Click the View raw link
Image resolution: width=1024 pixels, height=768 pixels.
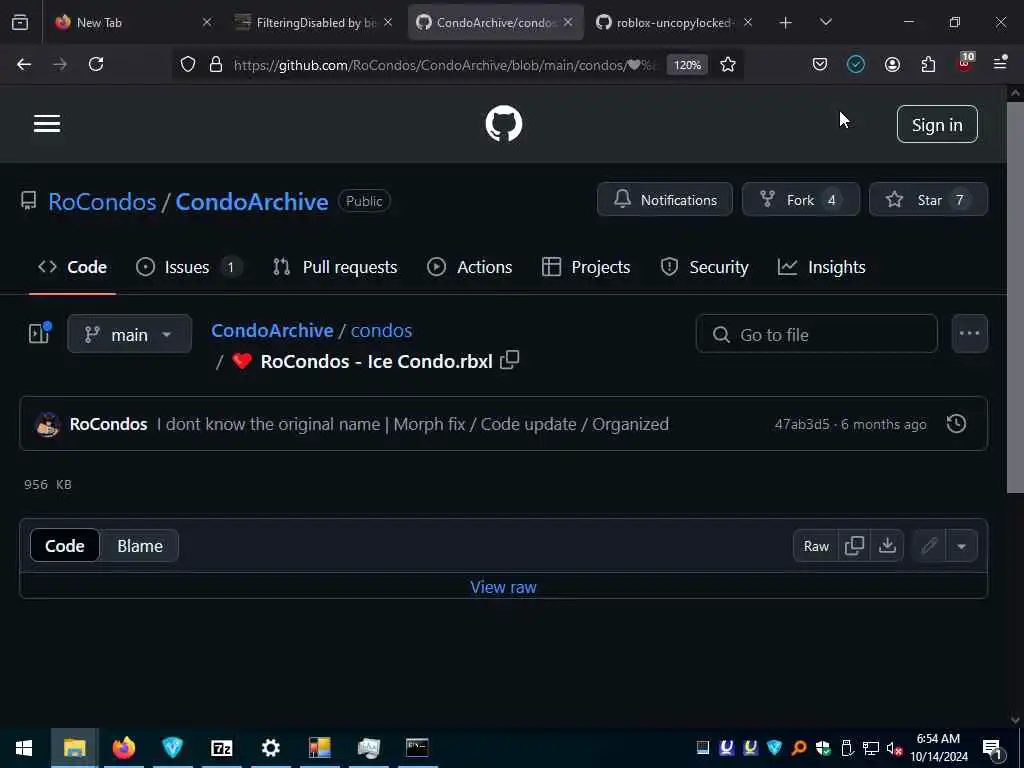pos(504,587)
